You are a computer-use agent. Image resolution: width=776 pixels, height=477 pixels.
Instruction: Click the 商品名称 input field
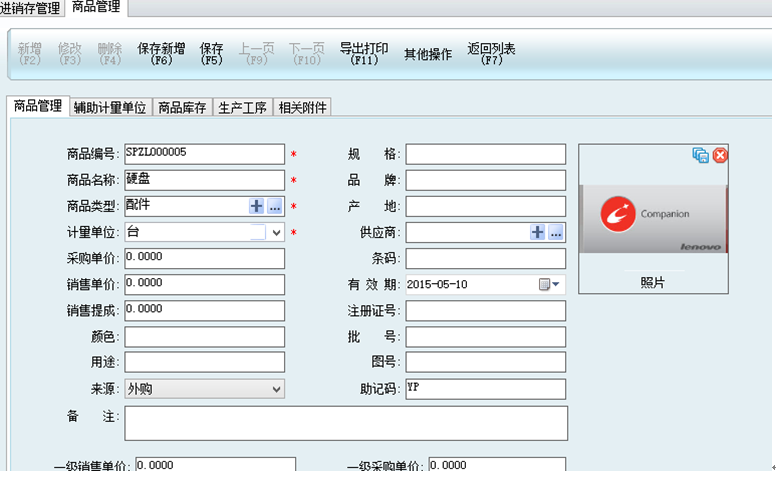tap(204, 180)
